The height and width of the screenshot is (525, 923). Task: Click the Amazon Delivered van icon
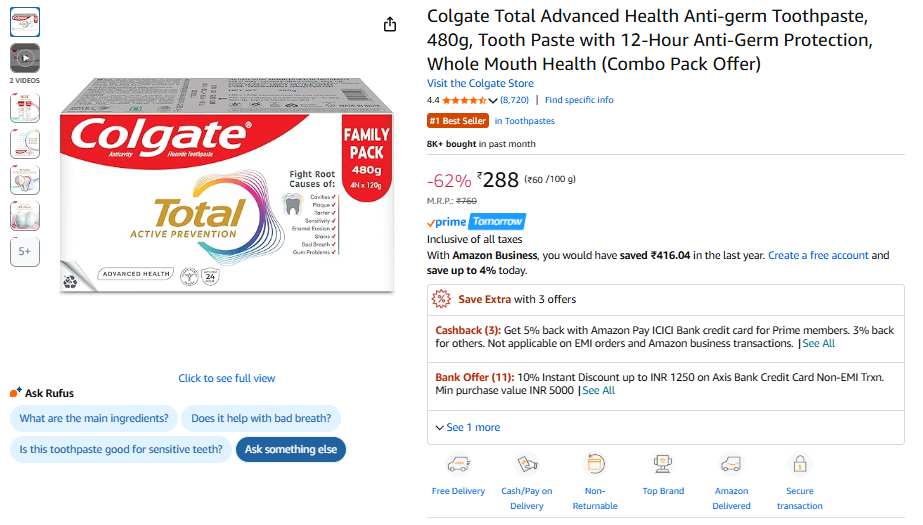coord(731,464)
